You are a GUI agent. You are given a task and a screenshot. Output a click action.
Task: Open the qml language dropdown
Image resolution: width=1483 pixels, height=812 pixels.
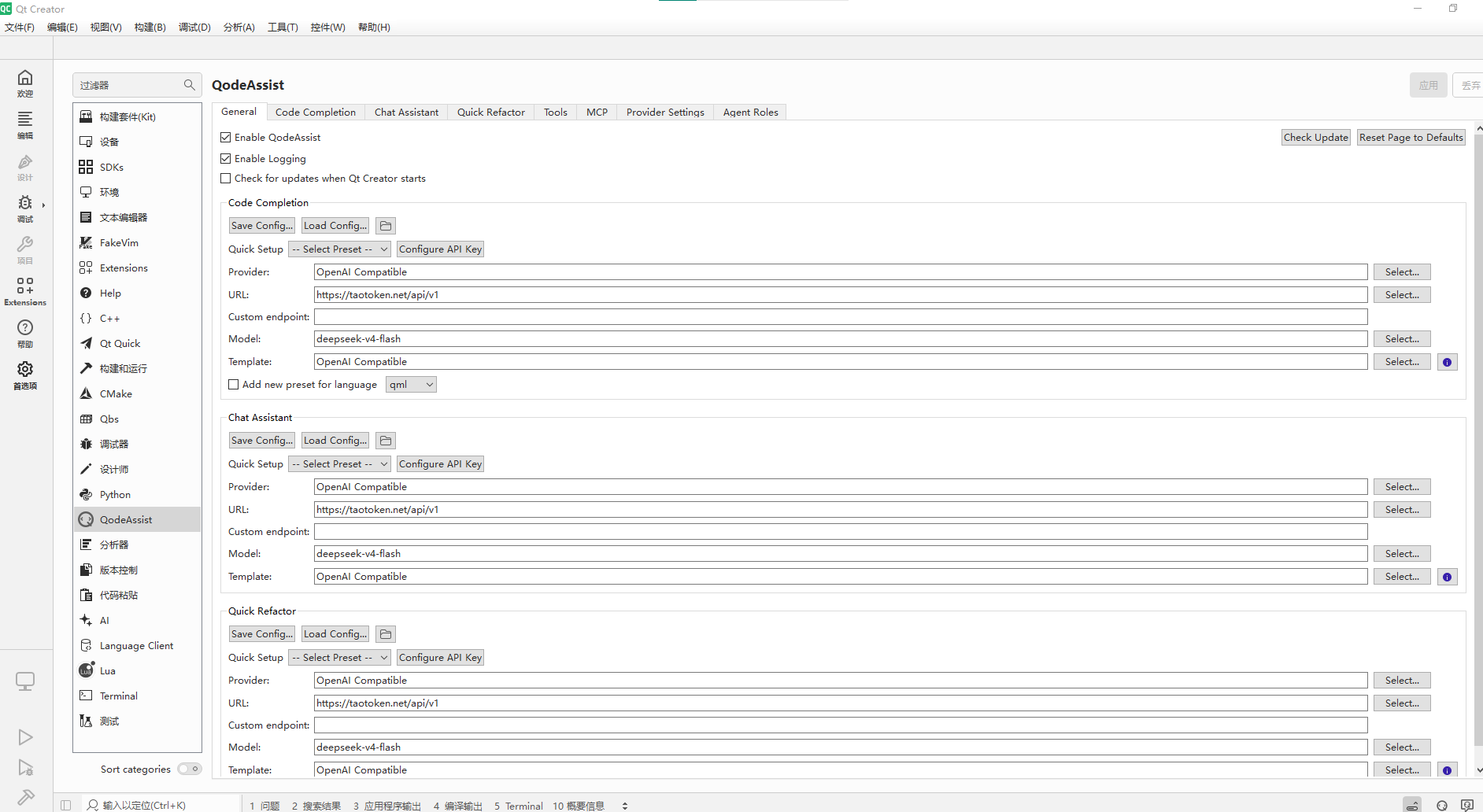411,385
